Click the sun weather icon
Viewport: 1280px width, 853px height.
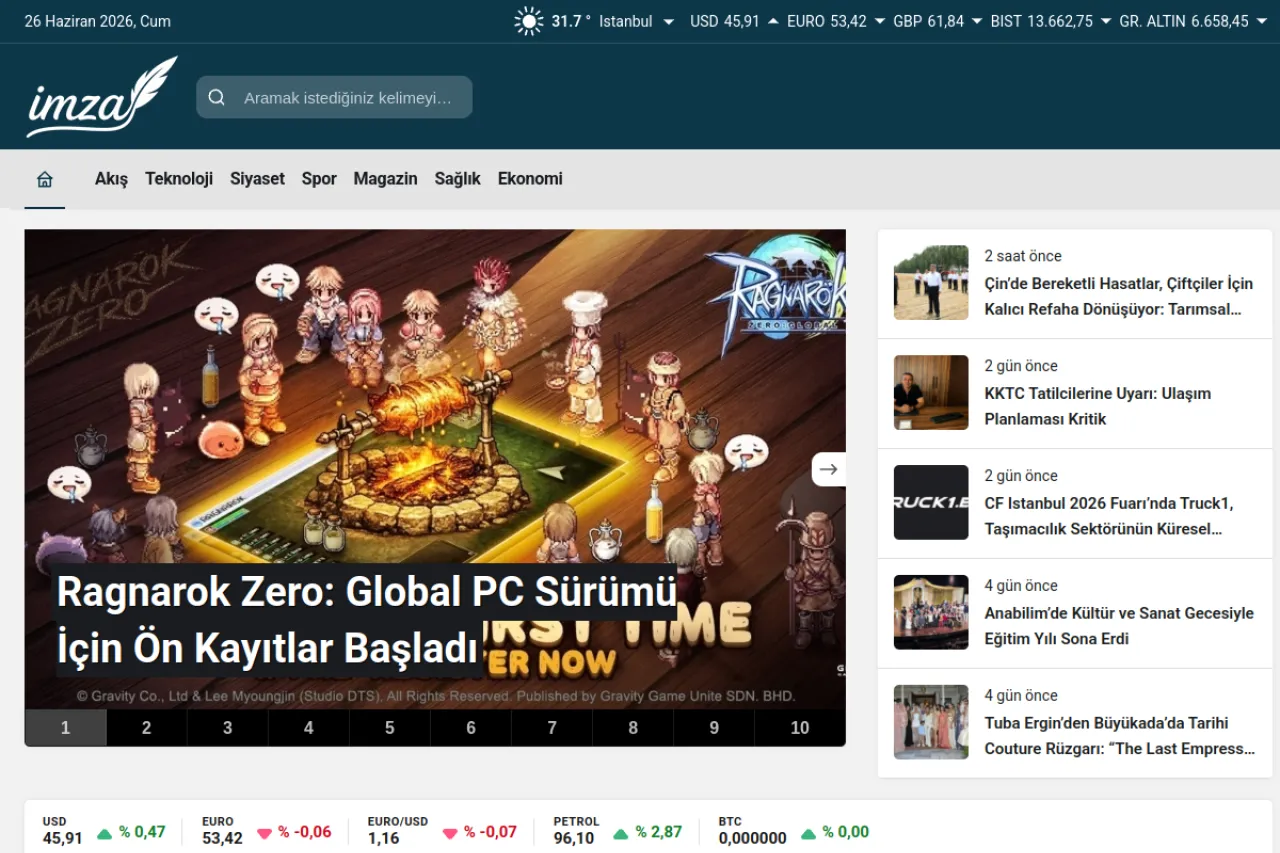tap(528, 21)
